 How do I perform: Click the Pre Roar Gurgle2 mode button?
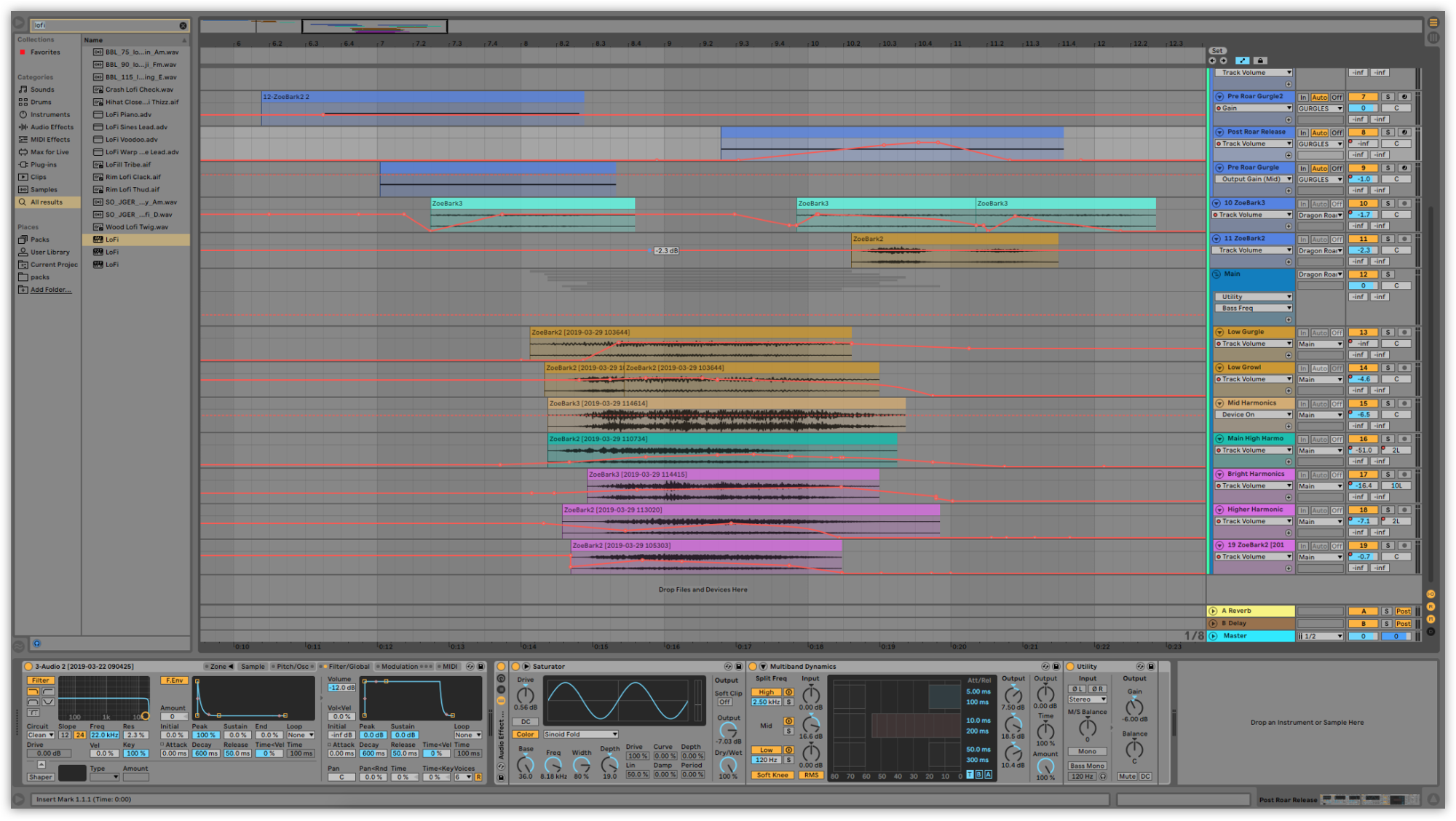(x=1404, y=97)
